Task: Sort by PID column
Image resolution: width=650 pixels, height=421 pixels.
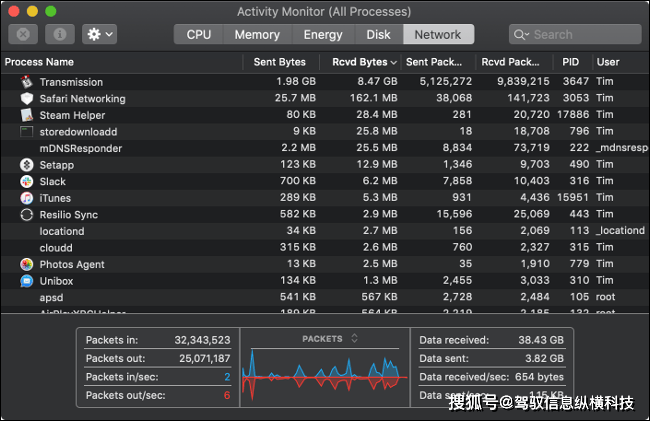Action: (x=572, y=62)
